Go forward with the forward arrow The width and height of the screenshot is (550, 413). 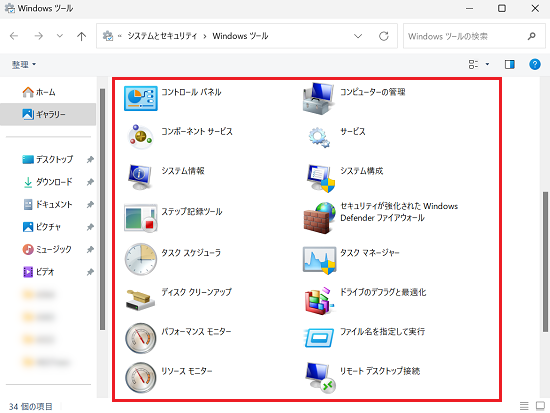39,36
